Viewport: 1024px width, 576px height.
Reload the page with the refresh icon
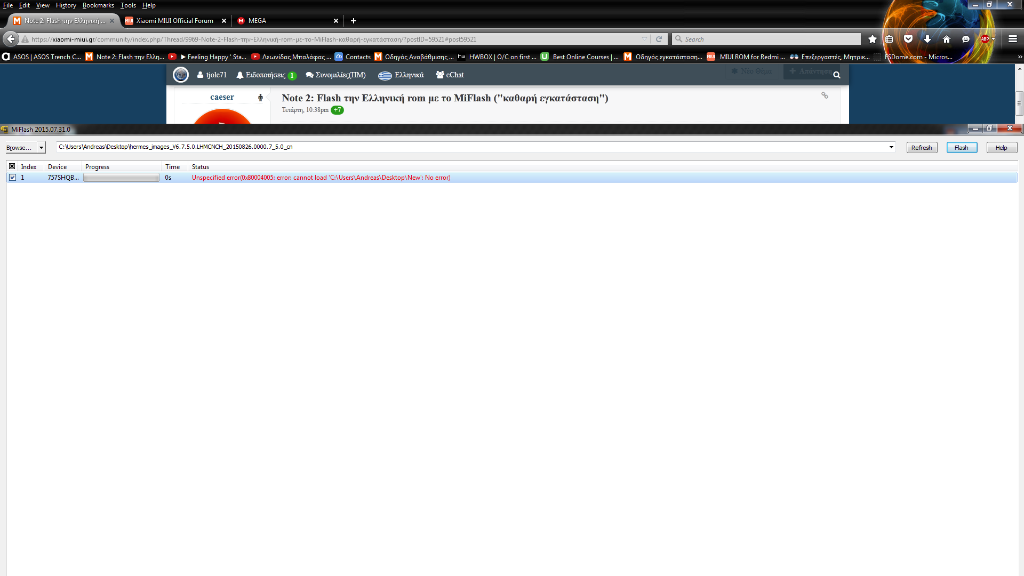pyautogui.click(x=659, y=39)
